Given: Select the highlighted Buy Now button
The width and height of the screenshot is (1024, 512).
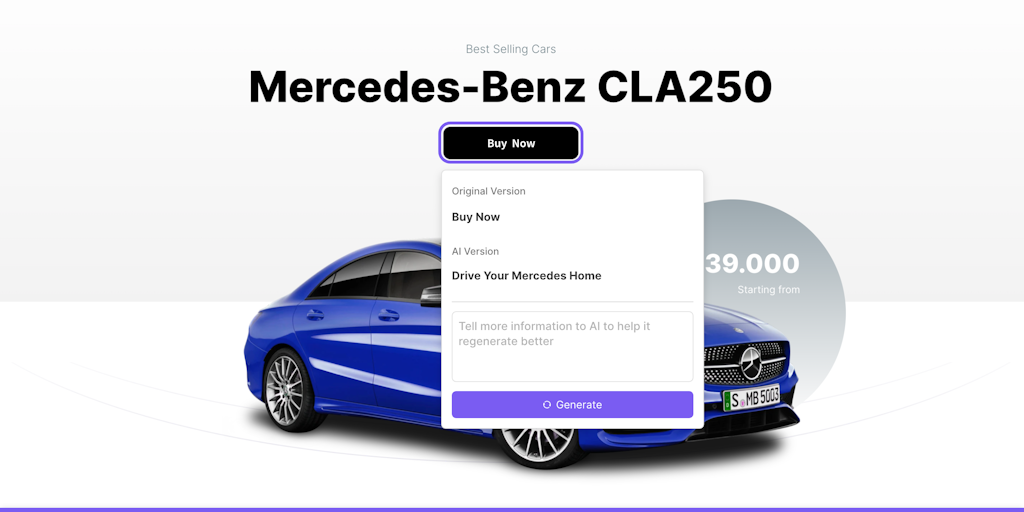Looking at the screenshot, I should [x=511, y=143].
